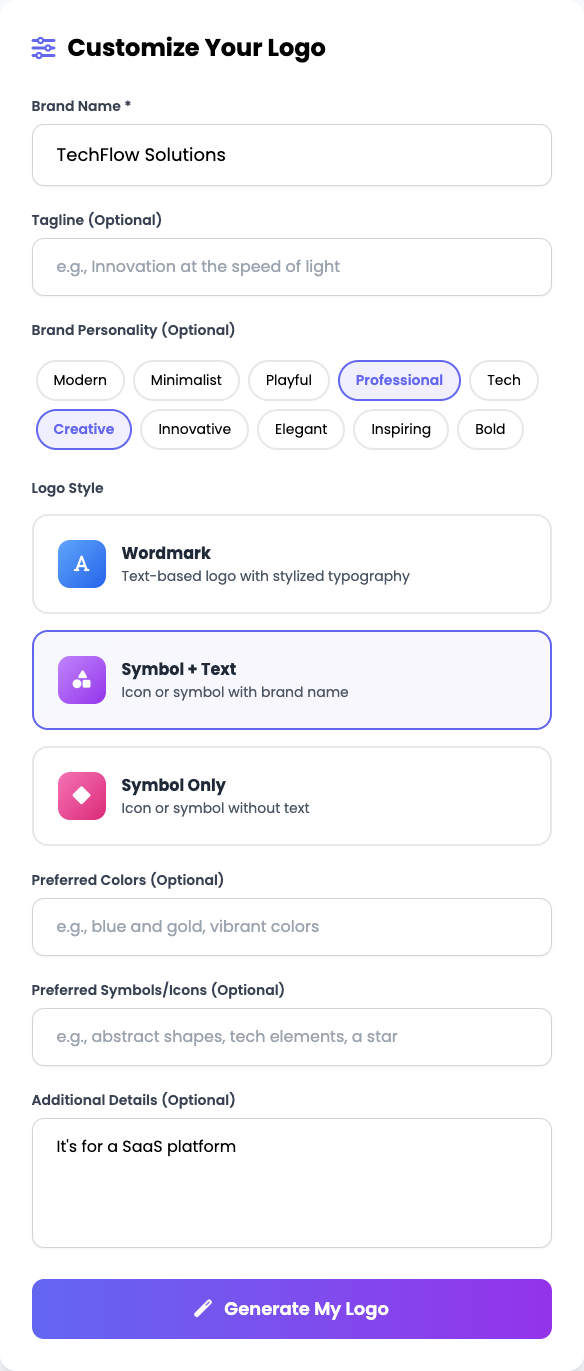Choose the Wordmark logo style

pyautogui.click(x=292, y=564)
